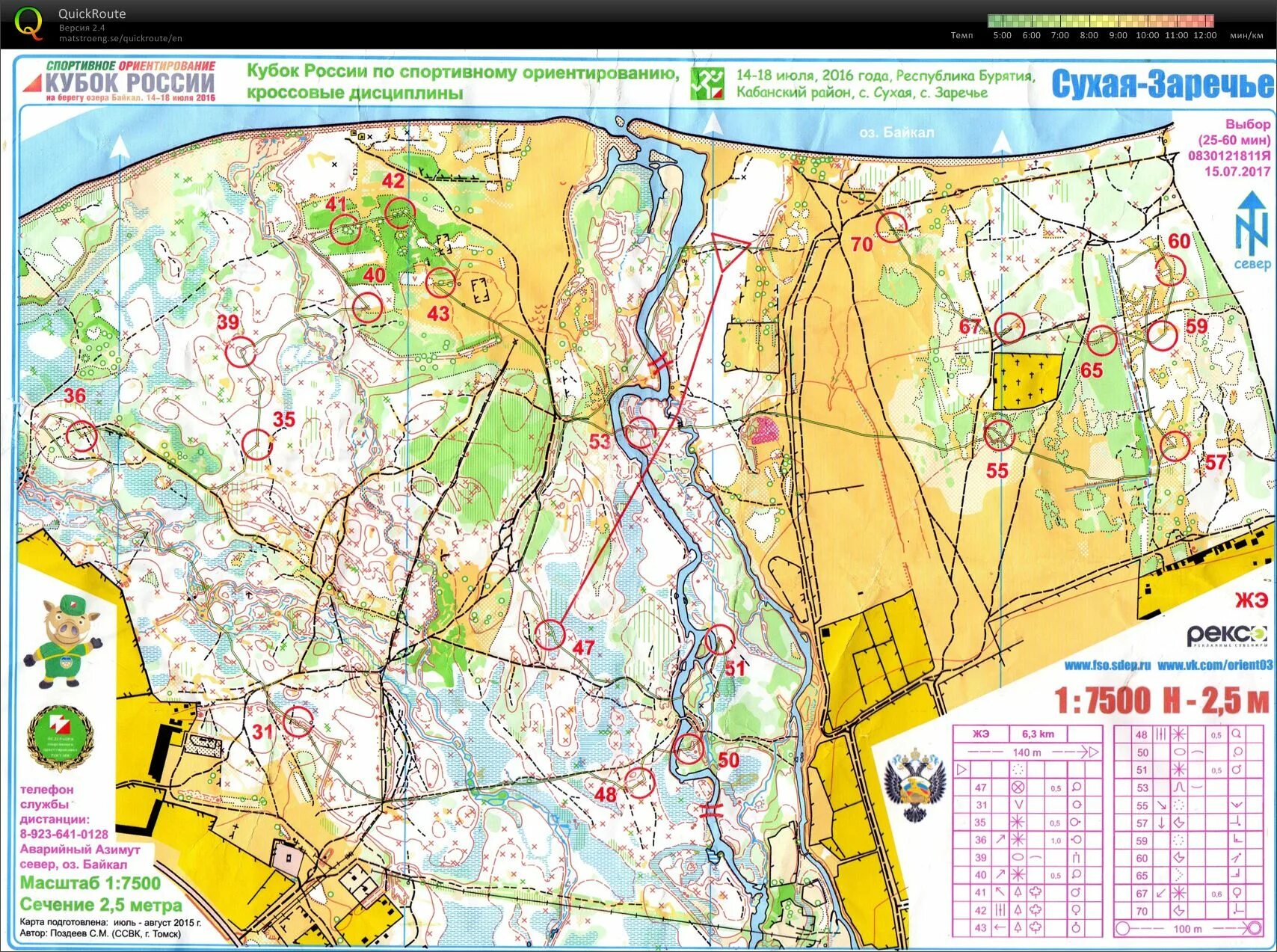Click the 5:00 pace label

[x=1002, y=35]
